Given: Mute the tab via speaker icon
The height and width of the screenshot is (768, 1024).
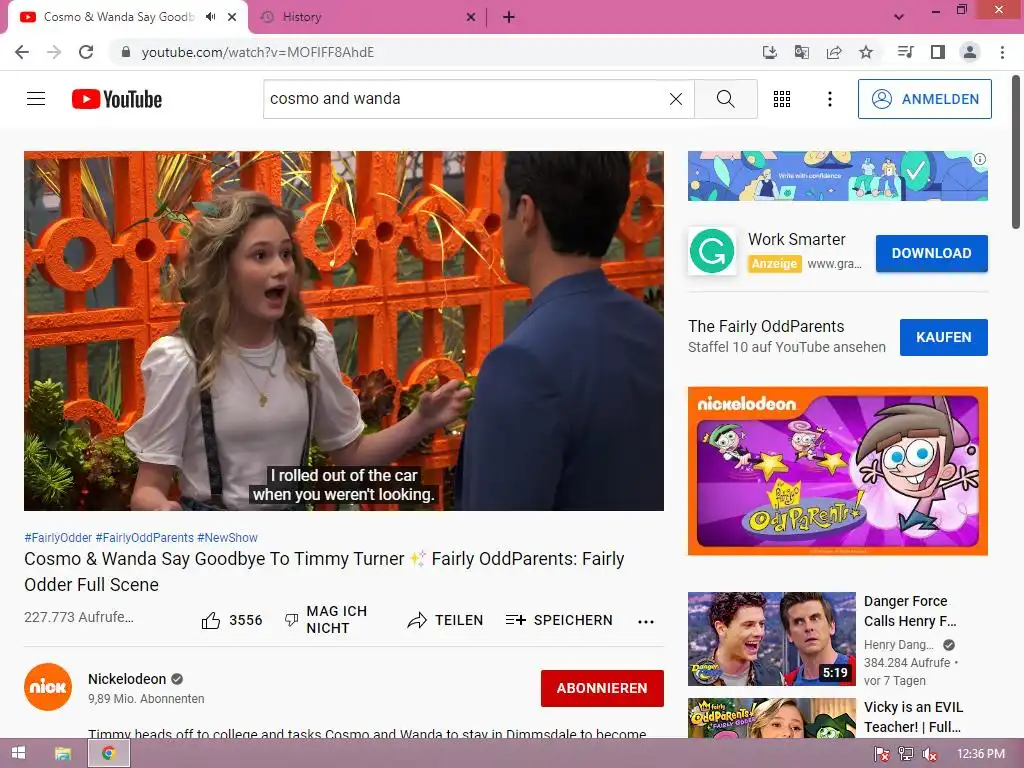Looking at the screenshot, I should [x=210, y=17].
